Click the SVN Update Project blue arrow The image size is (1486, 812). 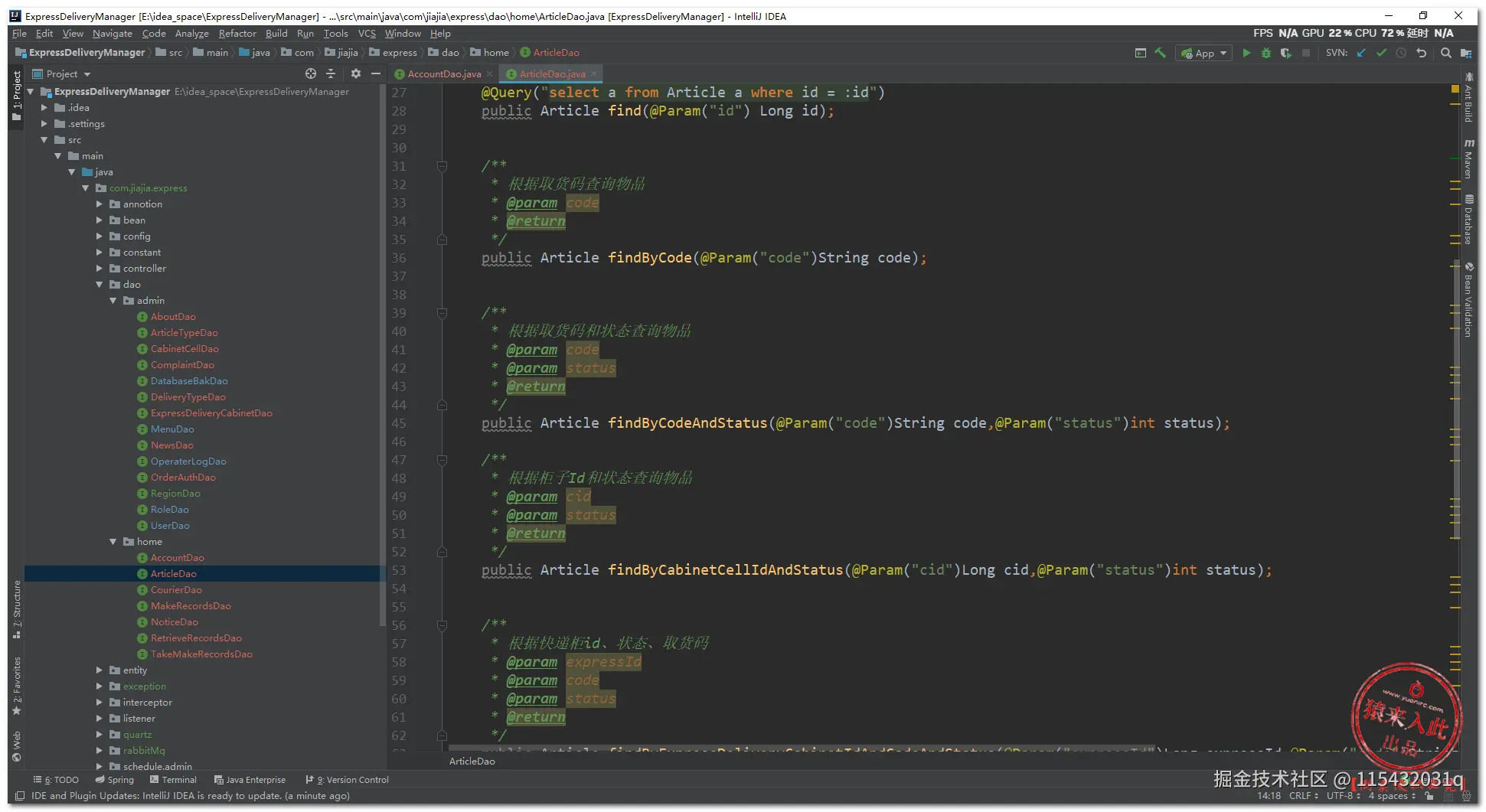point(1361,53)
